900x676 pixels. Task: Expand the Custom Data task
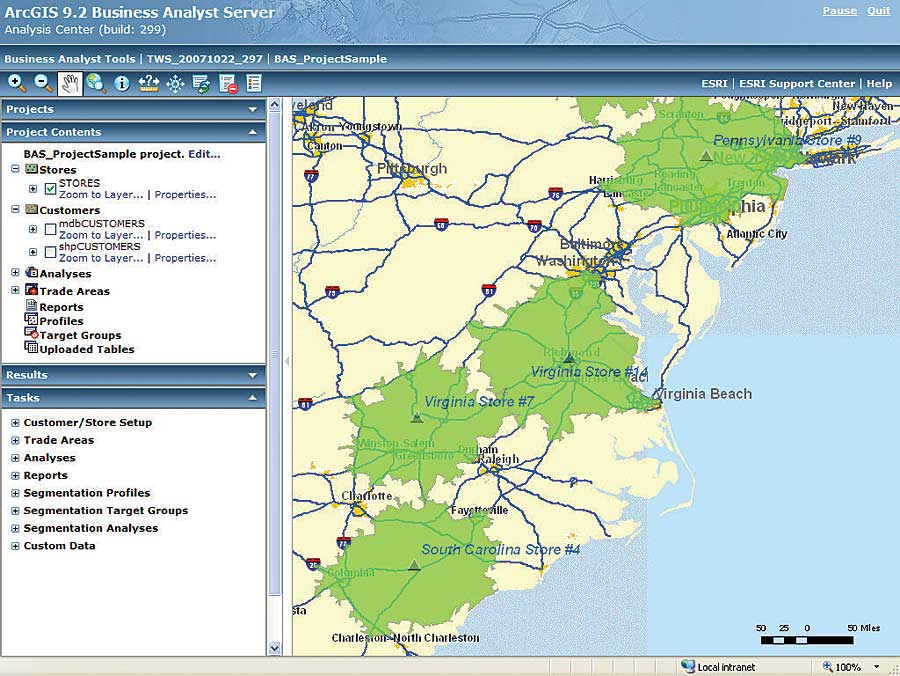[15, 546]
